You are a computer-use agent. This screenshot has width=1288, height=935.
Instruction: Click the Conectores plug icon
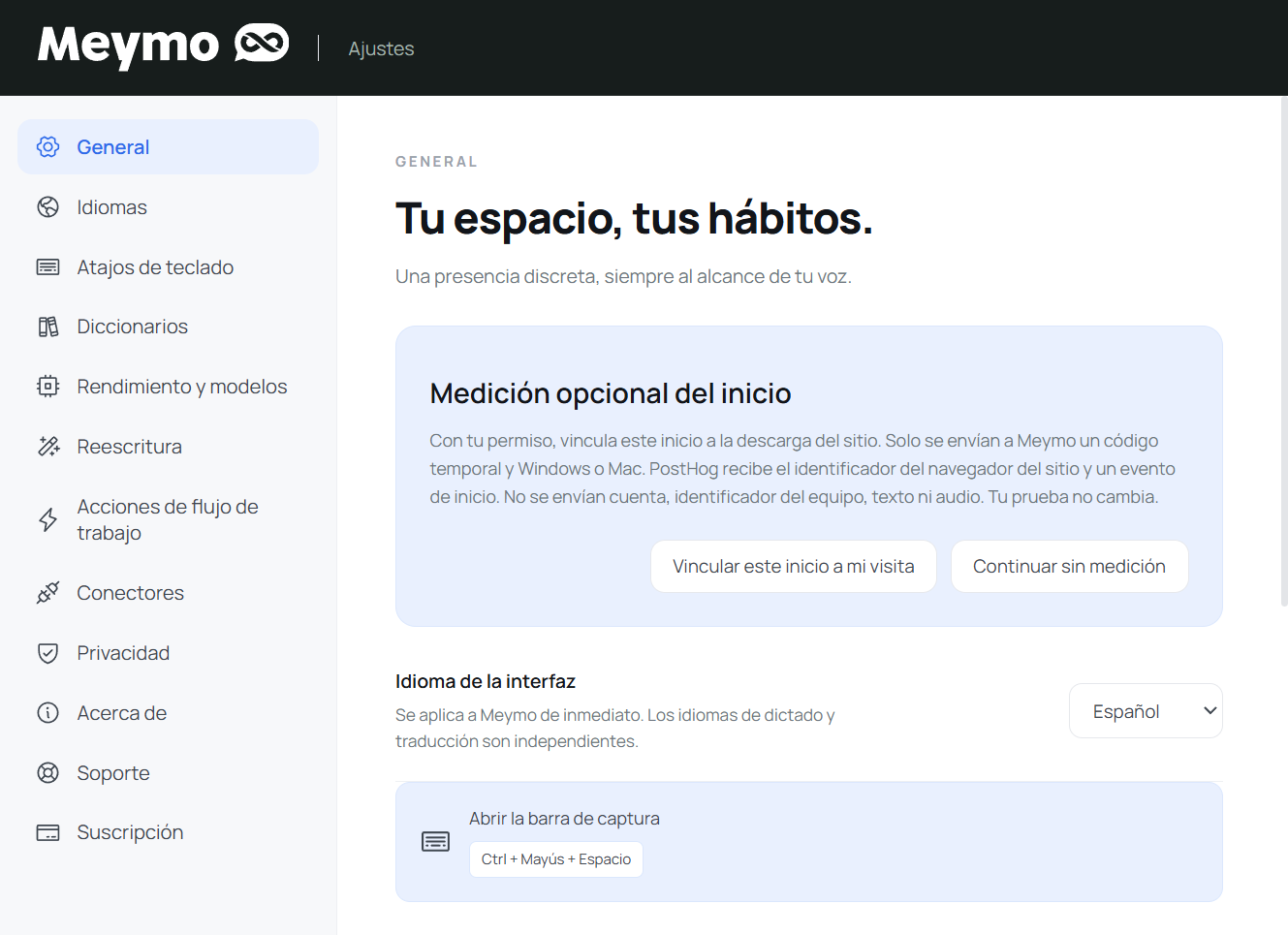pos(47,593)
